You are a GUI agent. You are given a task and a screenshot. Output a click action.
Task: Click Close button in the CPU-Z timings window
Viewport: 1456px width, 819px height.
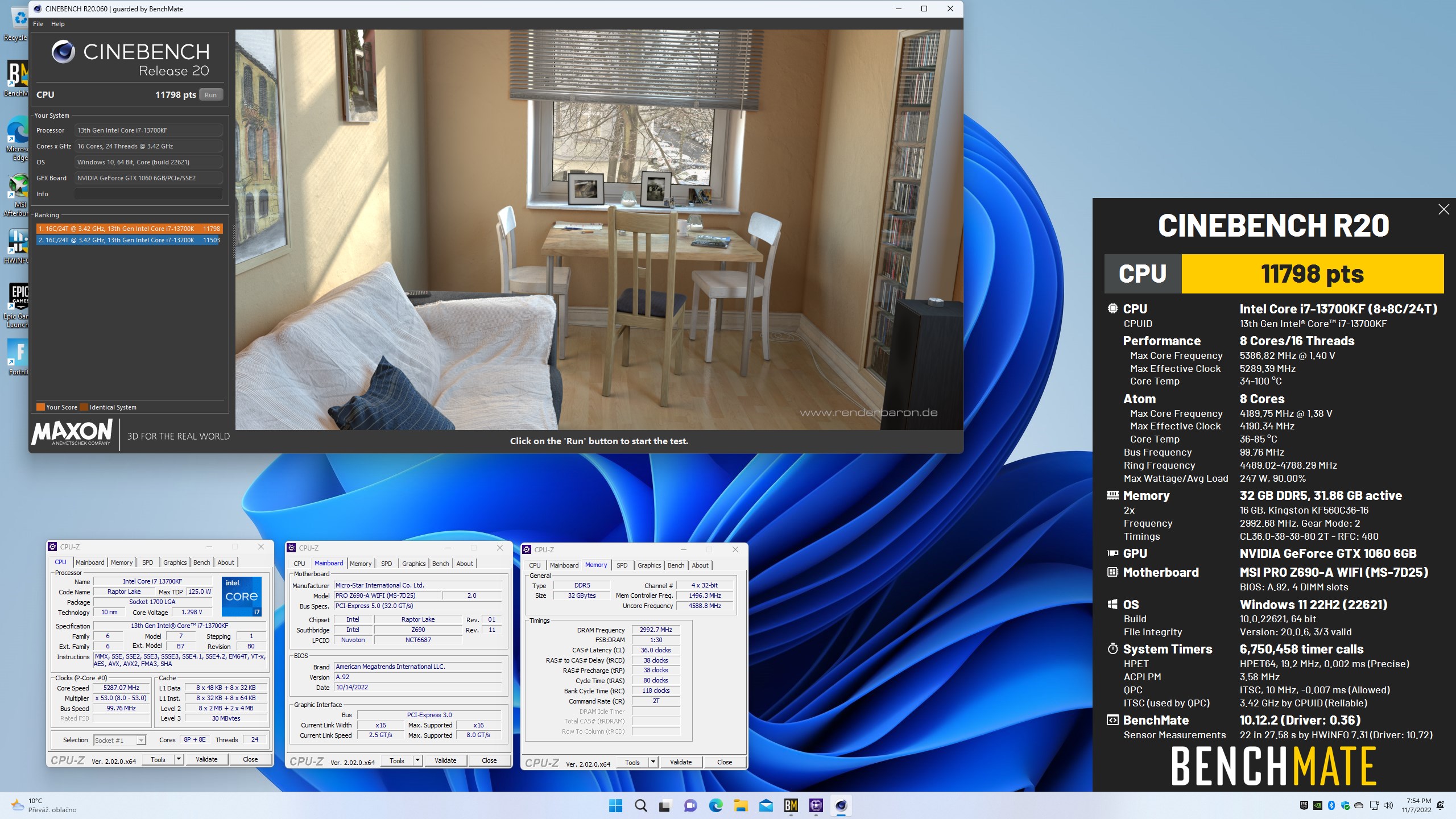725,762
